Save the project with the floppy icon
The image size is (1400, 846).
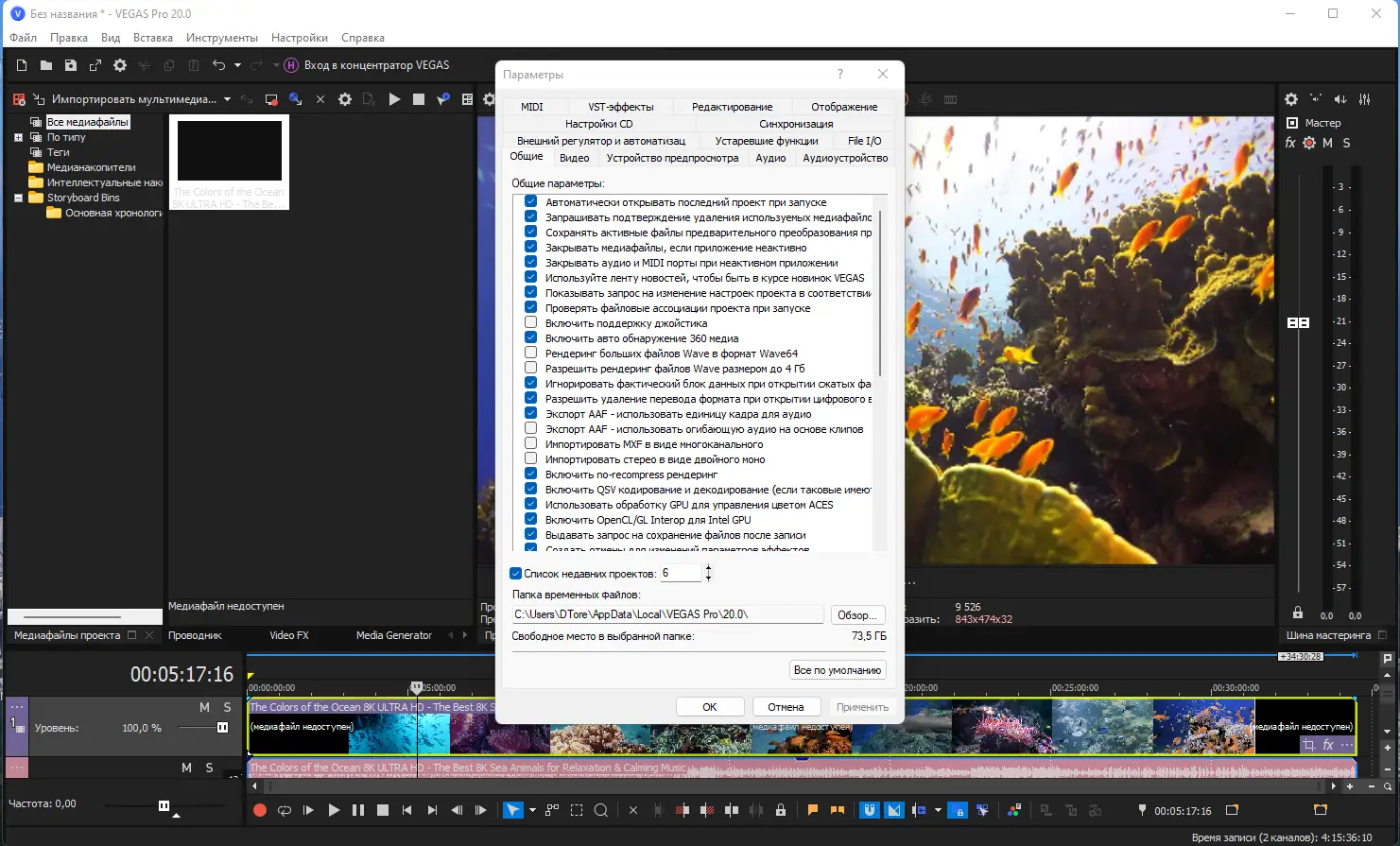[71, 65]
